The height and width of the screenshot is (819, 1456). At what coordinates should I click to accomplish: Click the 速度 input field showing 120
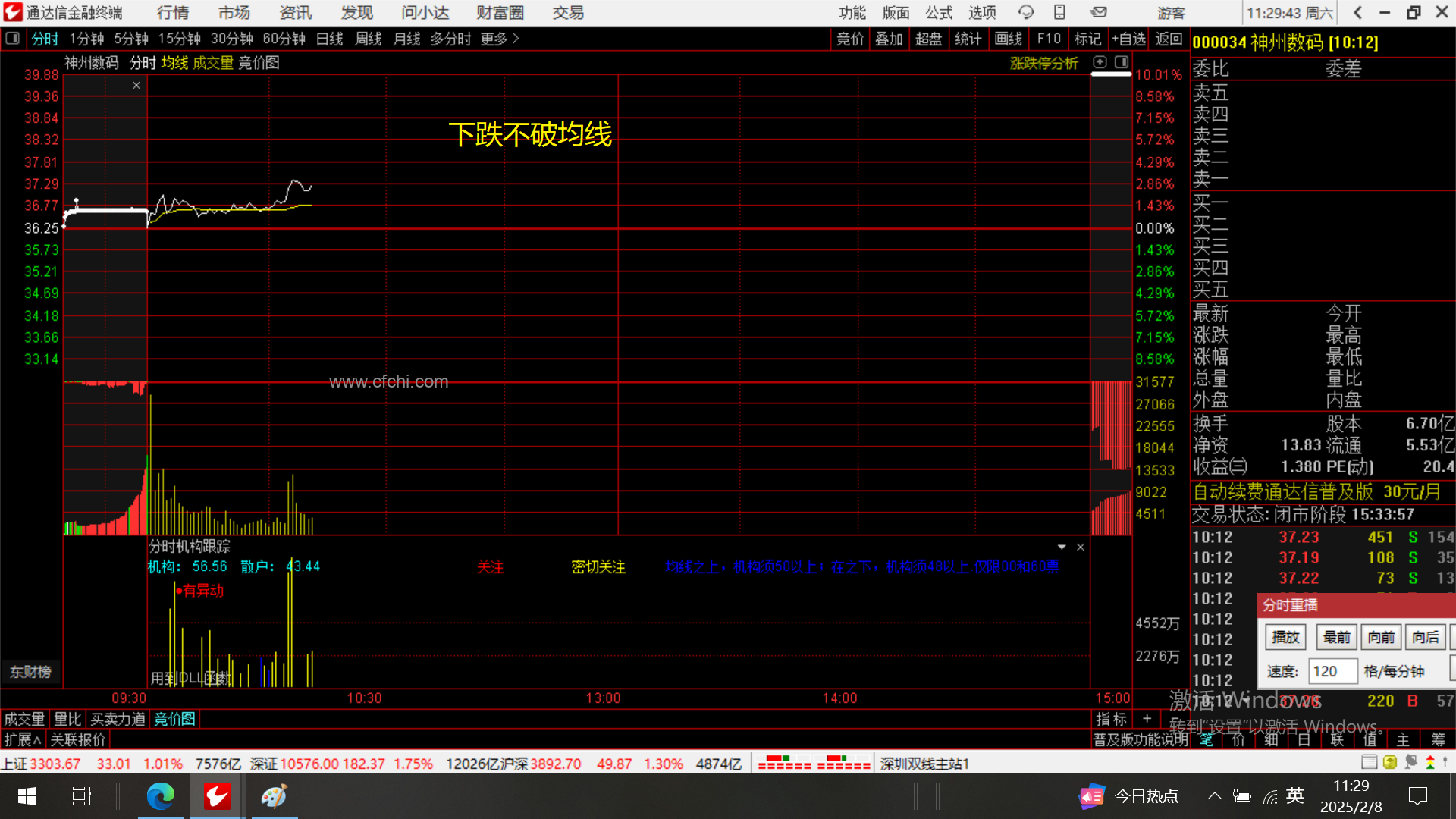[1332, 671]
